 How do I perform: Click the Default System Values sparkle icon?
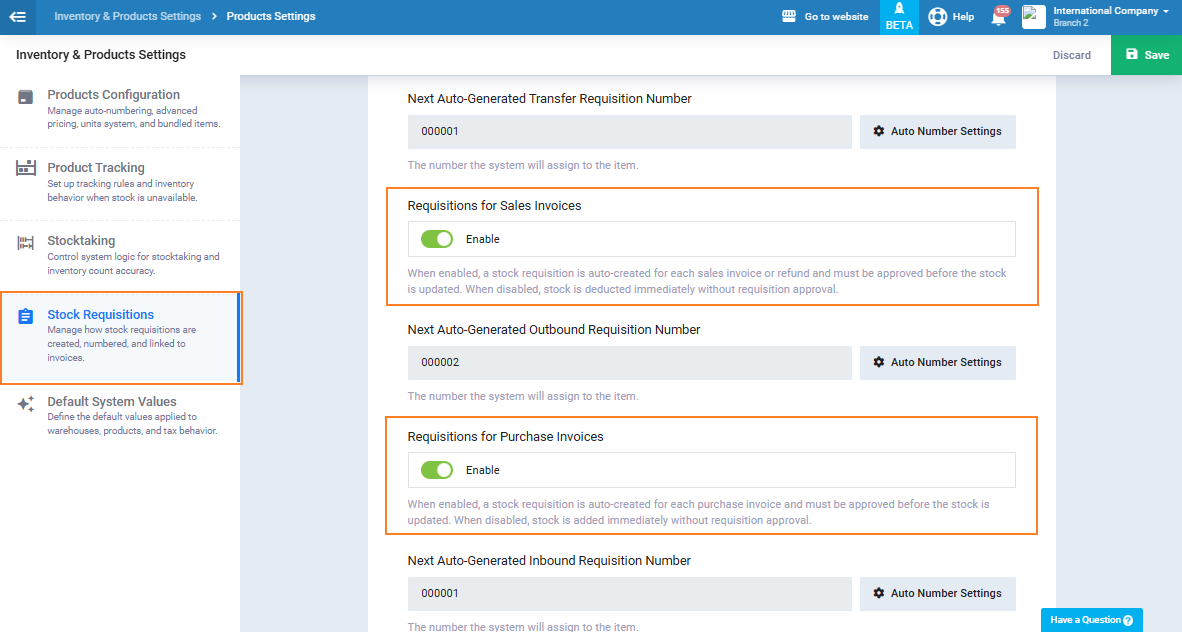[26, 403]
